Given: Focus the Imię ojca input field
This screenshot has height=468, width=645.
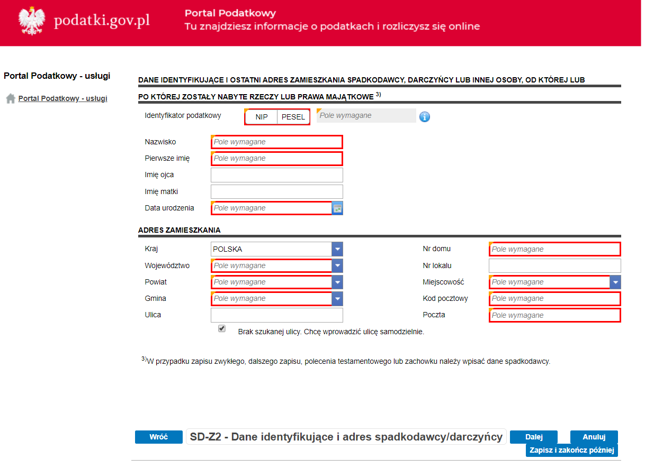Looking at the screenshot, I should click(276, 175).
